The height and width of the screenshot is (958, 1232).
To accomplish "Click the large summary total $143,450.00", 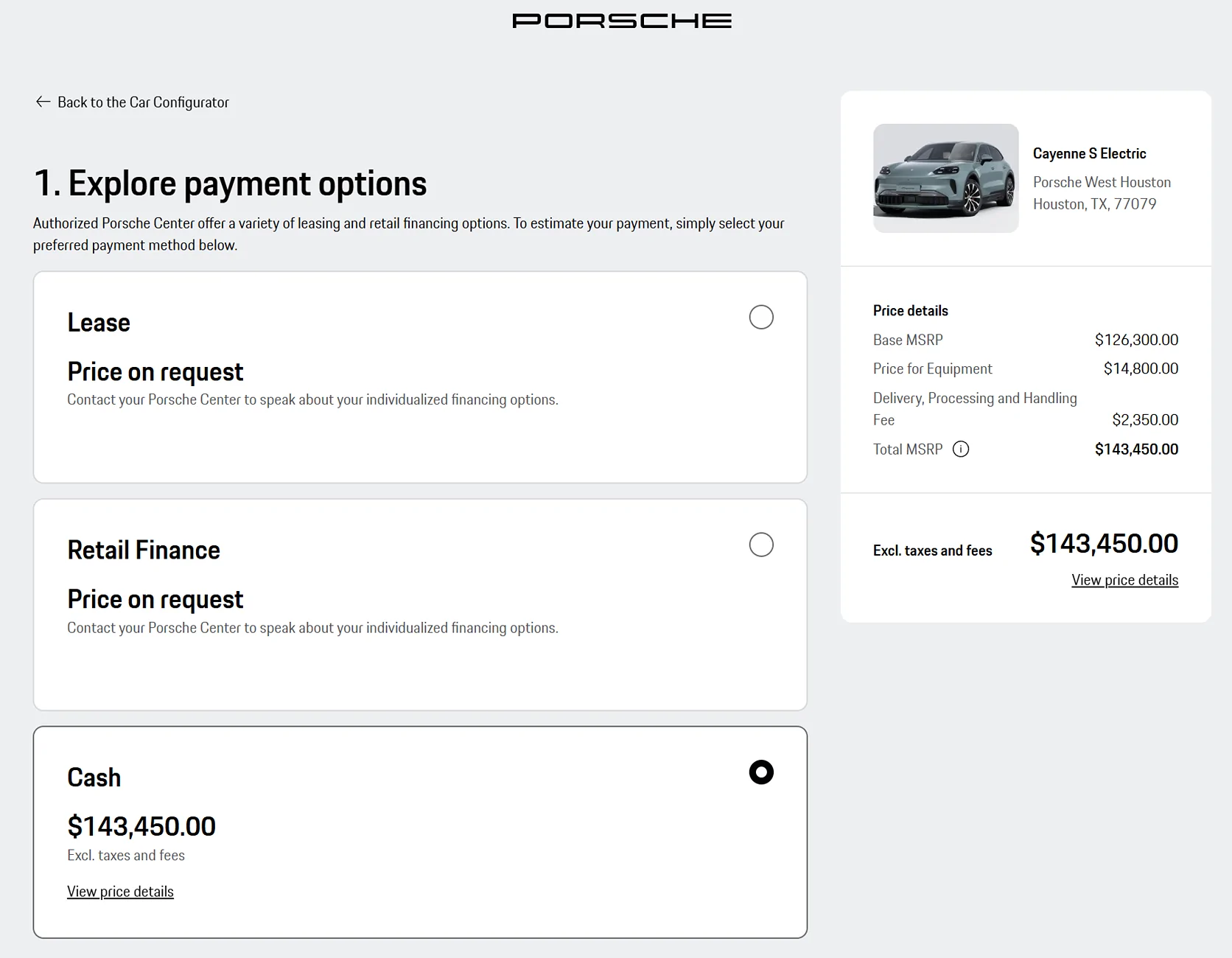I will [1104, 544].
